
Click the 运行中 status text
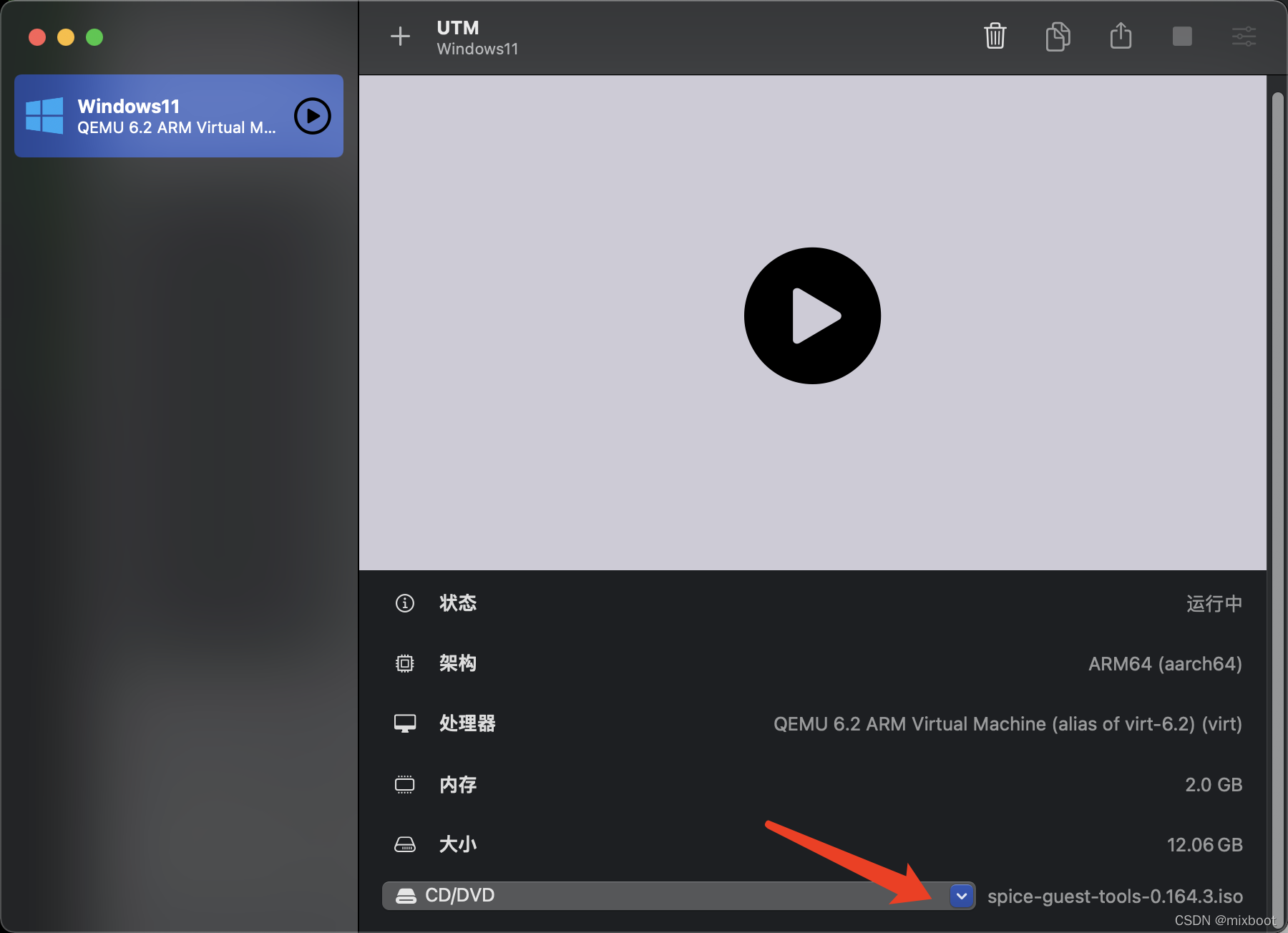[x=1214, y=603]
